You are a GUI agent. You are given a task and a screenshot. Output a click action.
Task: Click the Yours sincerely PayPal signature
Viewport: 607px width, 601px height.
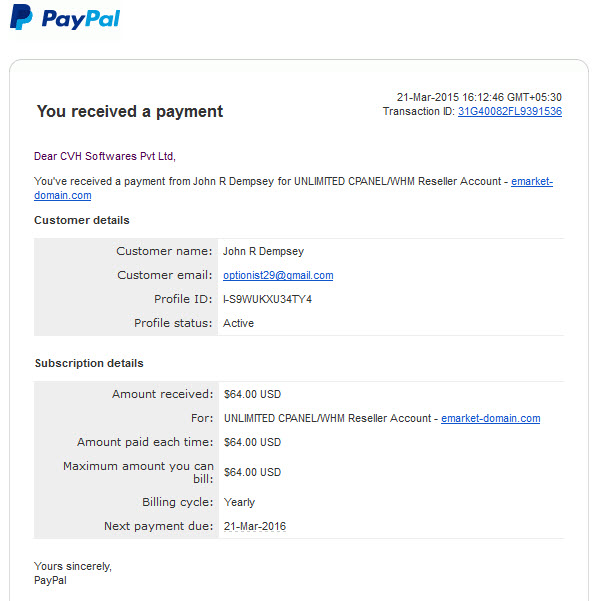click(73, 573)
